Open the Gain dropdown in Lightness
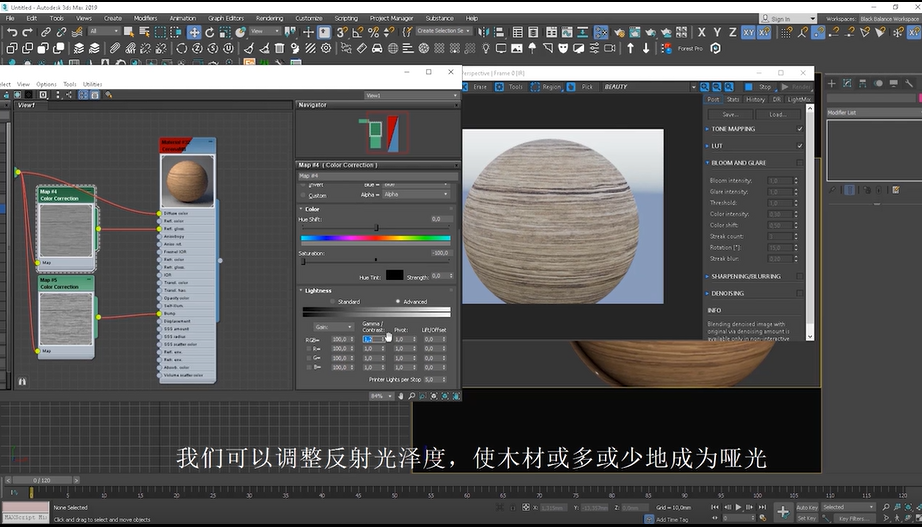This screenshot has height=527, width=922. pos(333,326)
